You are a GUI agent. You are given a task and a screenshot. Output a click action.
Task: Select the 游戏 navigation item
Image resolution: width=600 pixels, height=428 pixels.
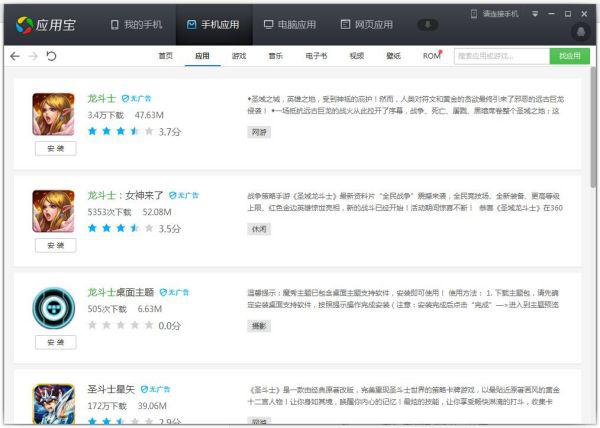click(239, 56)
